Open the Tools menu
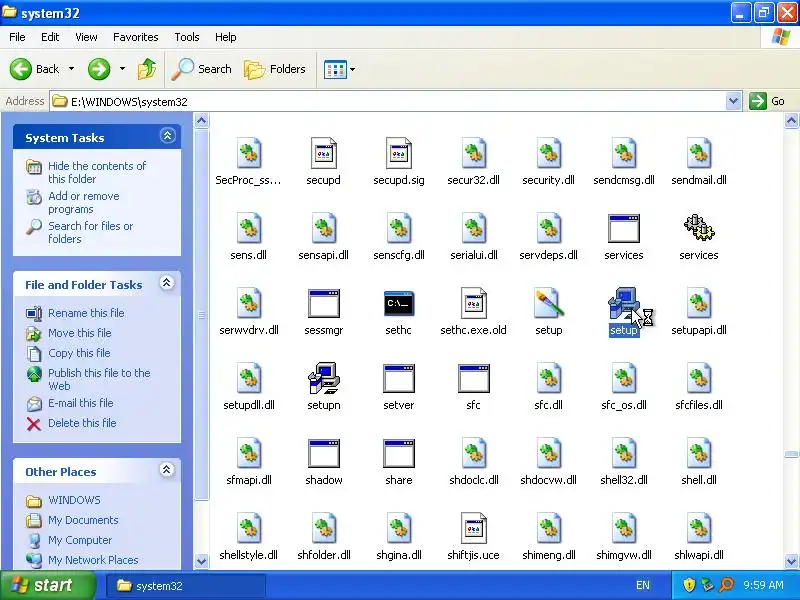Screen dimensions: 800x600 click(187, 37)
